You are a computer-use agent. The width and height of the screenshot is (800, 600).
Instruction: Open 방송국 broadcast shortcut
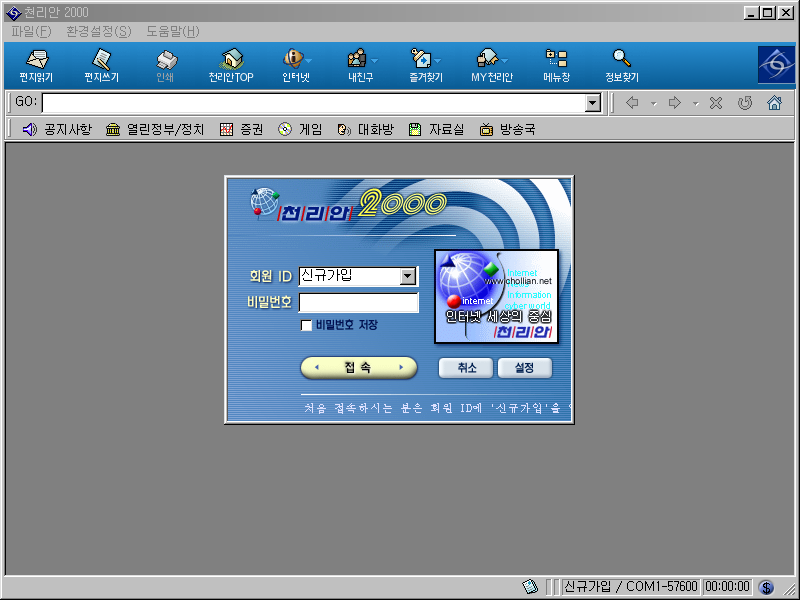[508, 130]
